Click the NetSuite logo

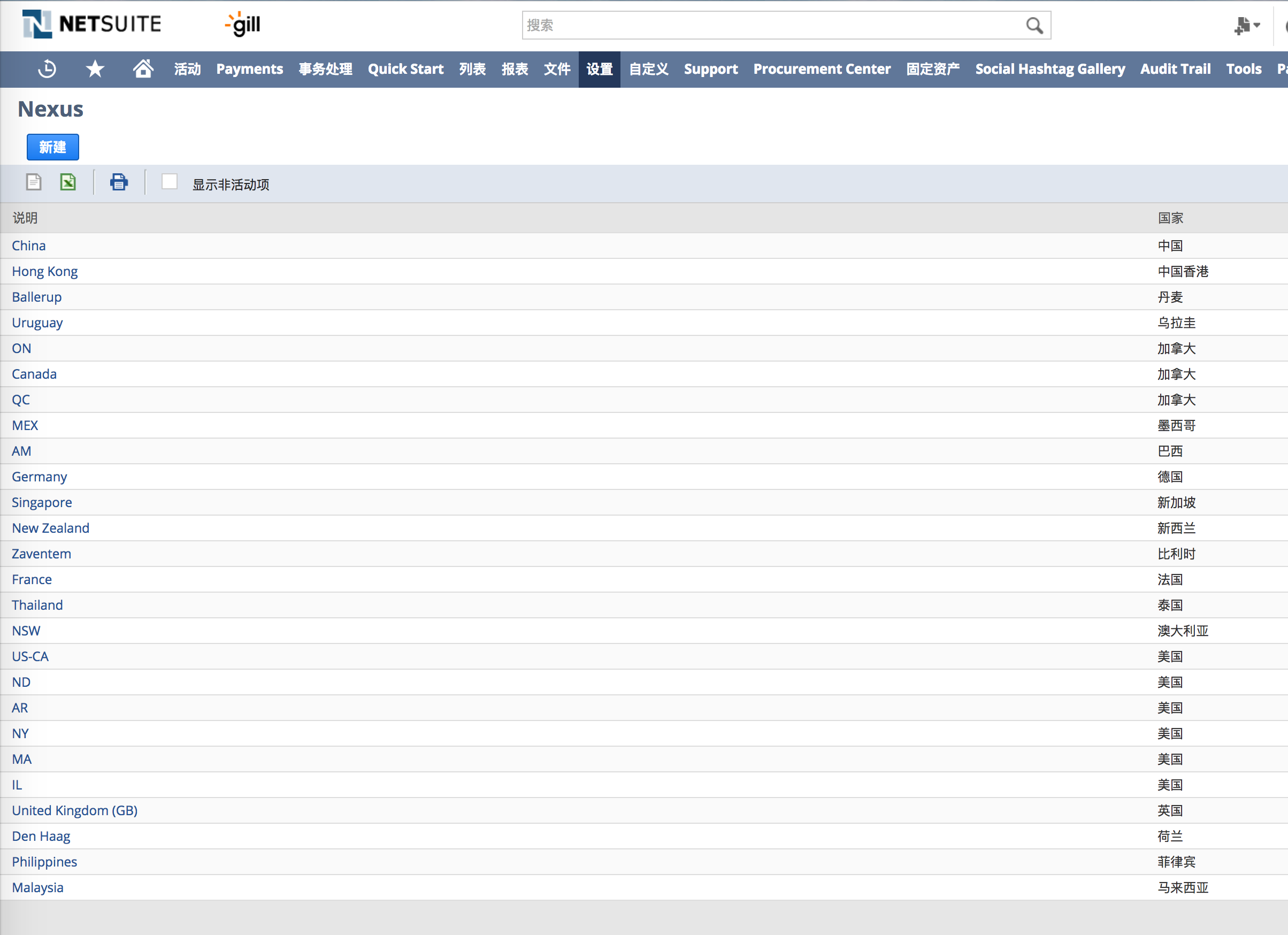92,25
